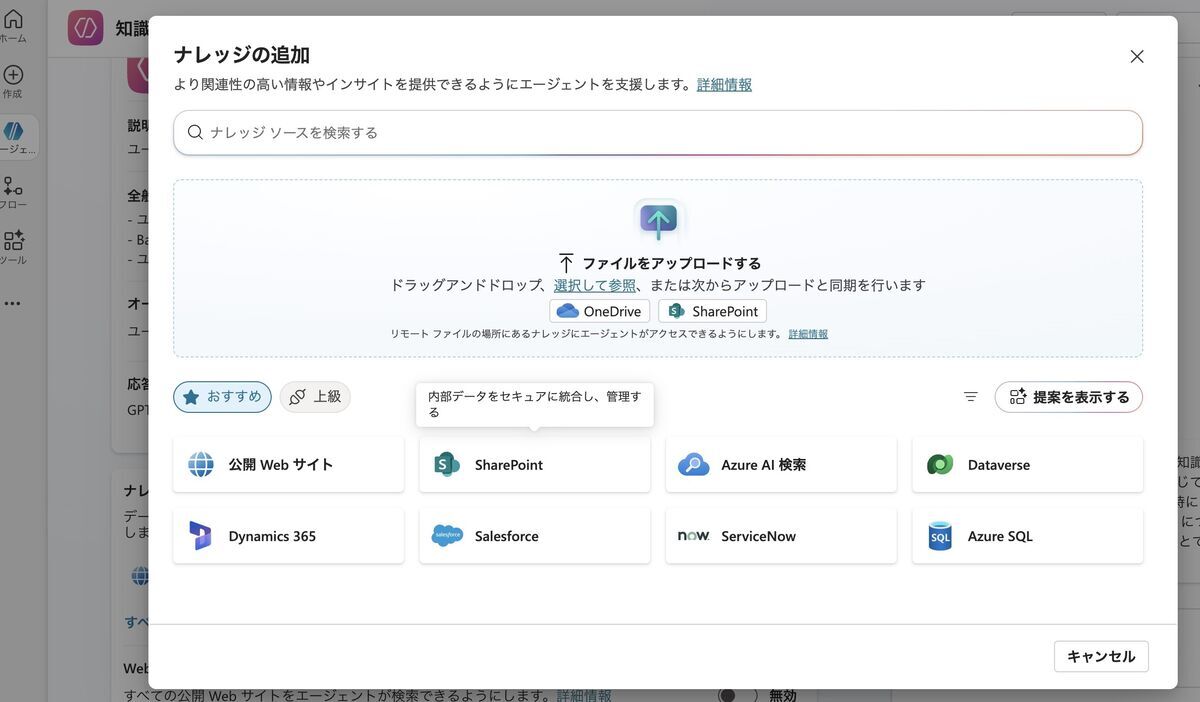
Task: Select the おすすめ tab
Action: click(222, 397)
